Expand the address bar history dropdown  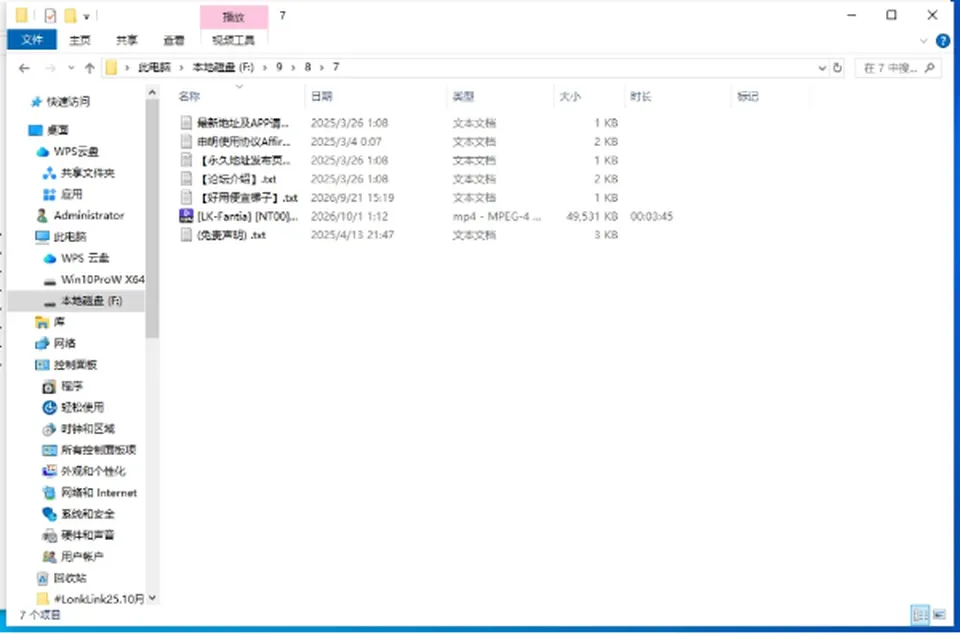(x=822, y=68)
